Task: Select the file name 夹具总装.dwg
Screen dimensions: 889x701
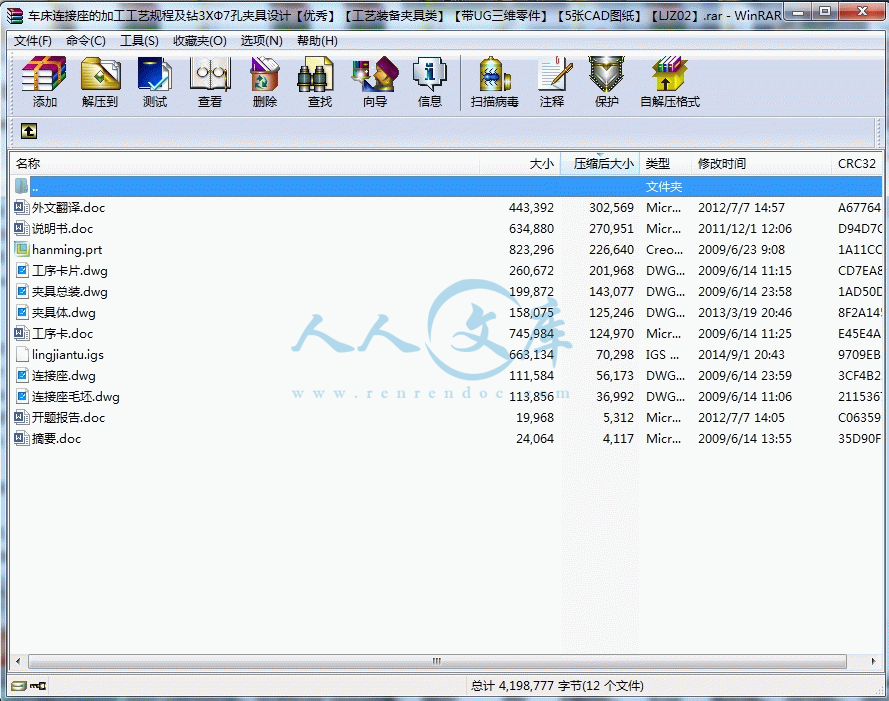Action: click(70, 292)
